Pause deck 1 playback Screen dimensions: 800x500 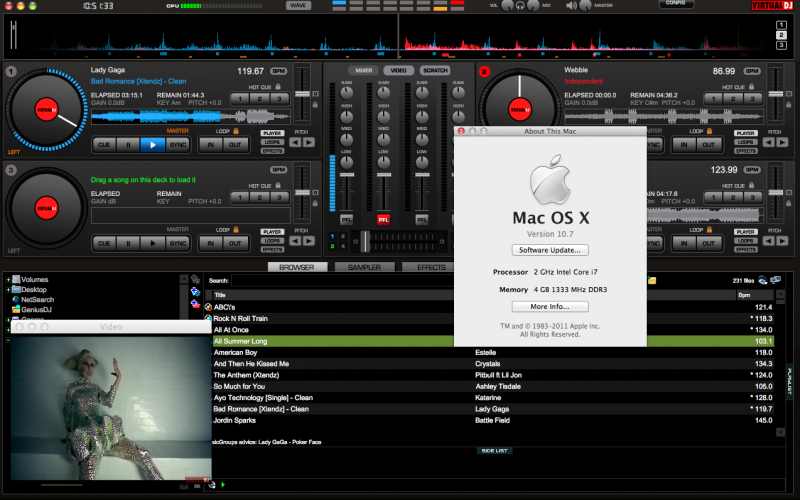pos(127,144)
